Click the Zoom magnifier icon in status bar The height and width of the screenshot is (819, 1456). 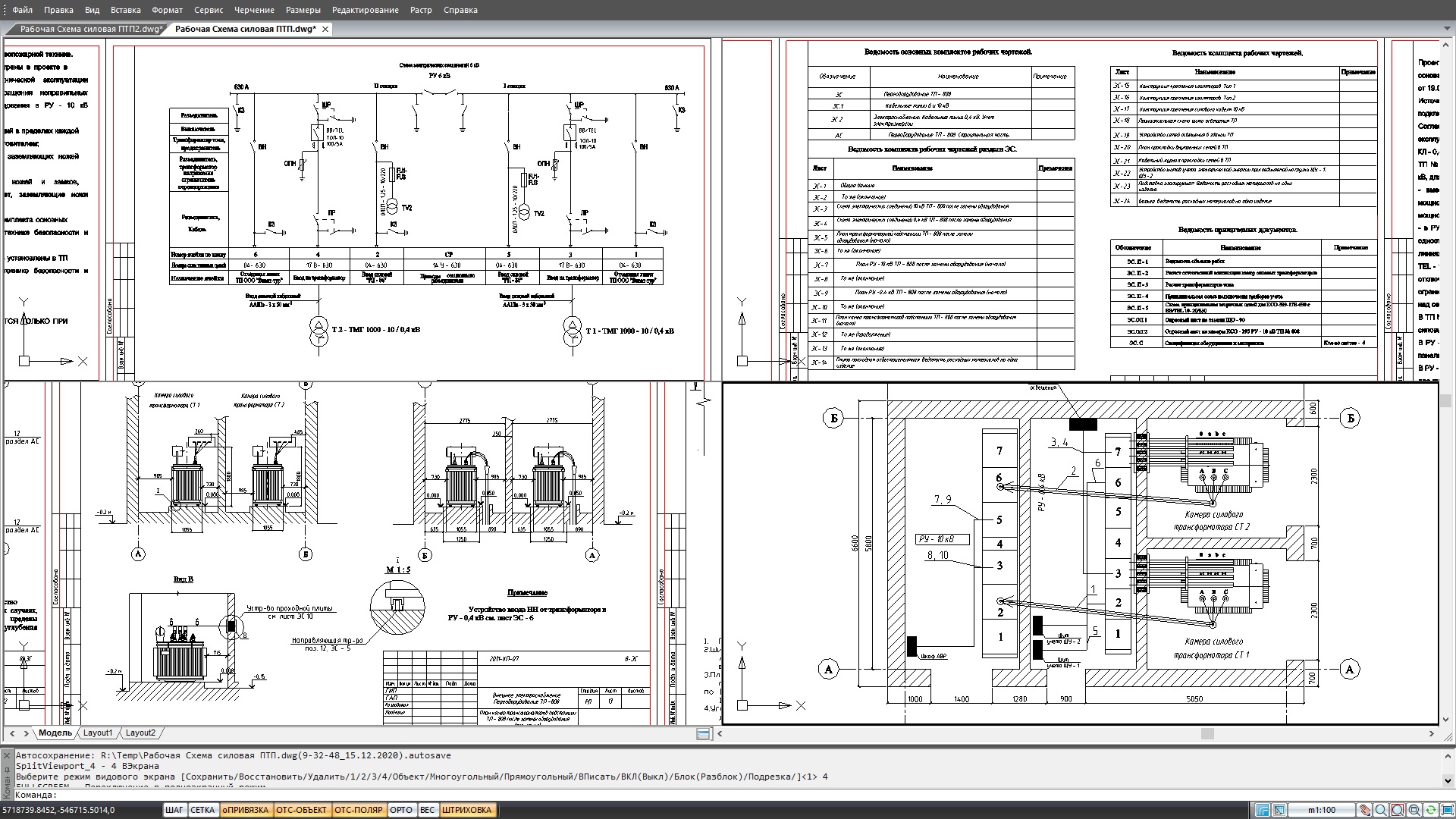(x=1381, y=810)
